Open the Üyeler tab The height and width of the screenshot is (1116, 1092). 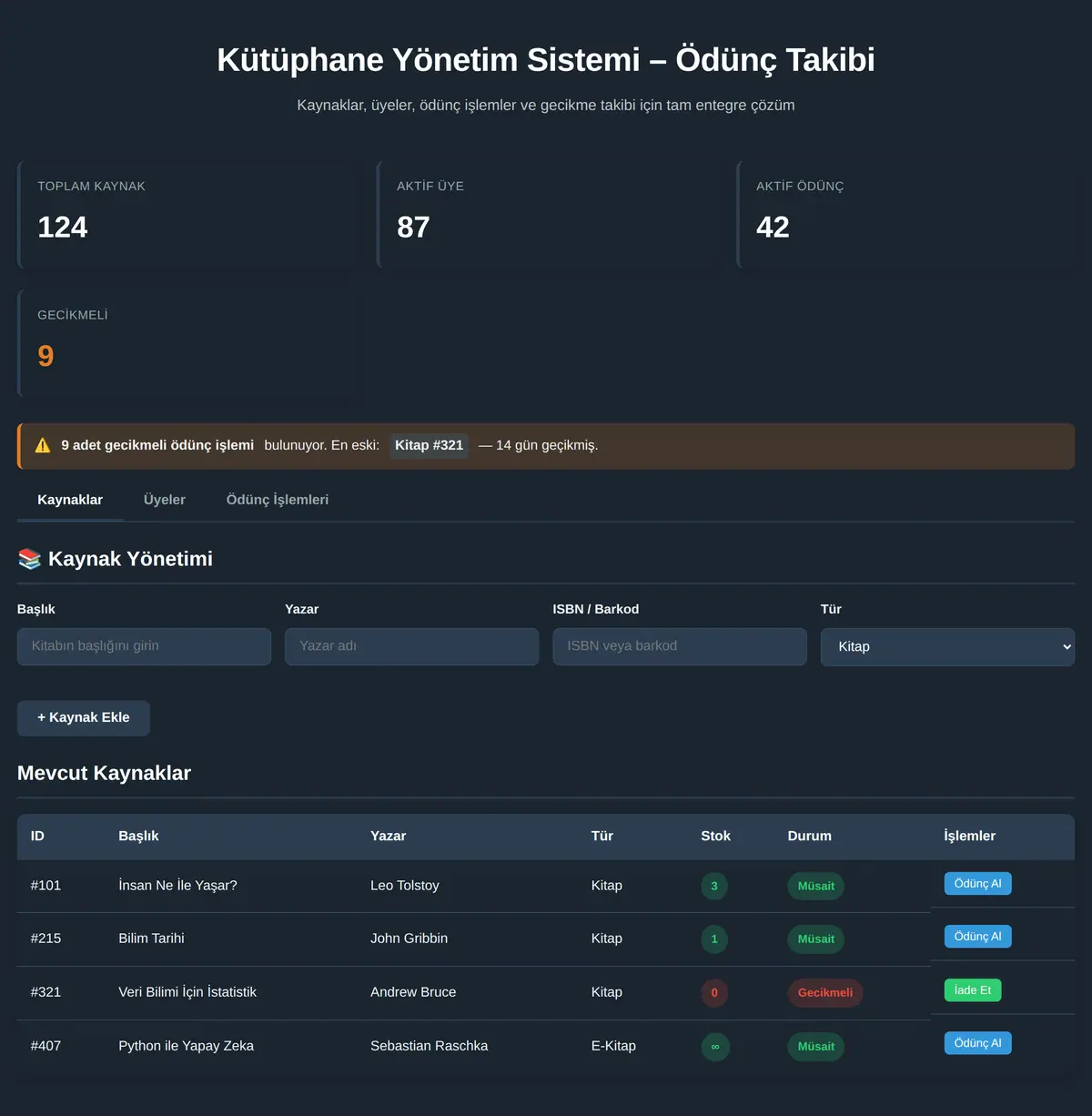coord(165,500)
